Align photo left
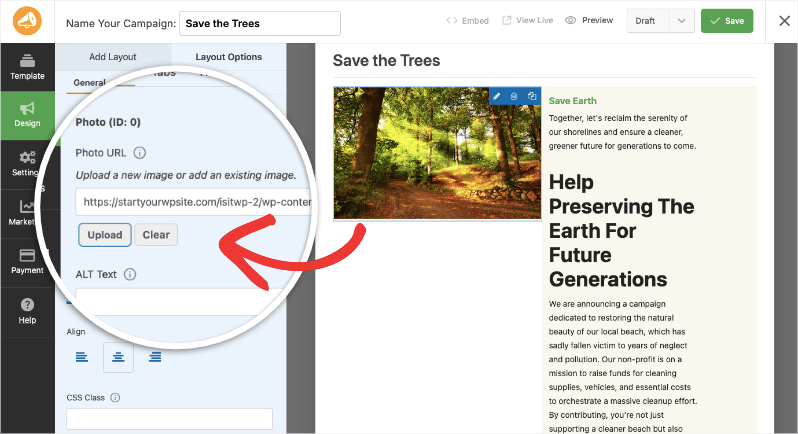Viewport: 798px width, 434px height. click(x=82, y=357)
